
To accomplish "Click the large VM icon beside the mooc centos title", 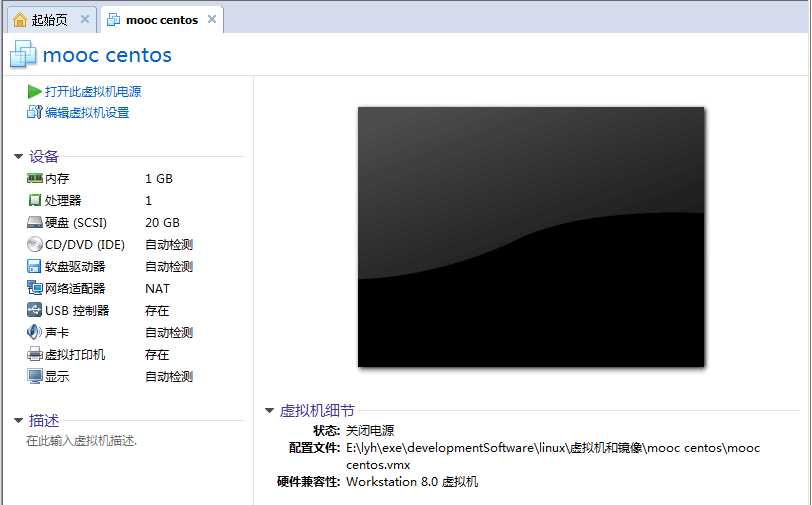I will [x=23, y=54].
